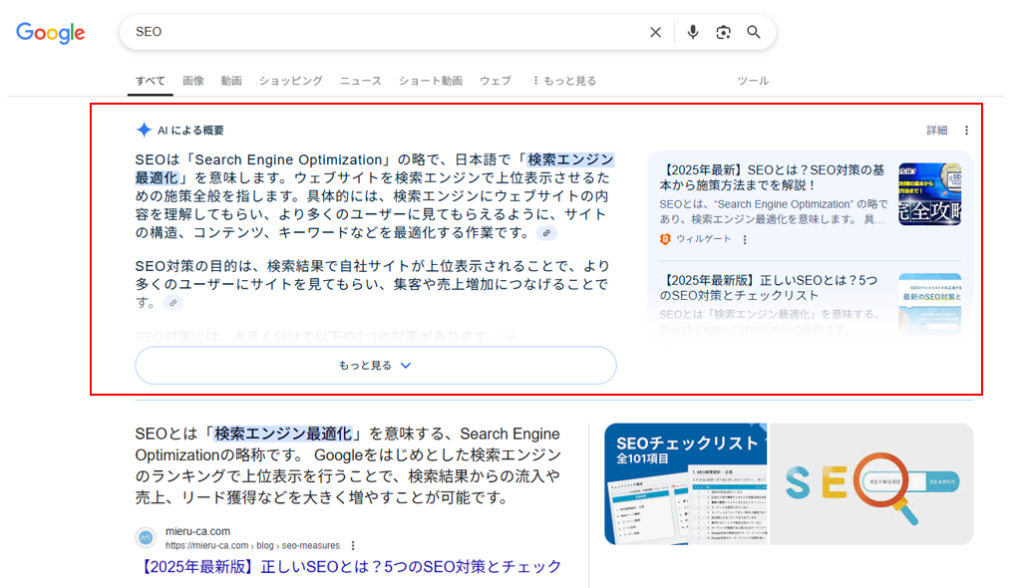Click the highlighted 検索エンジン最適化 in featured snippet

(x=283, y=434)
